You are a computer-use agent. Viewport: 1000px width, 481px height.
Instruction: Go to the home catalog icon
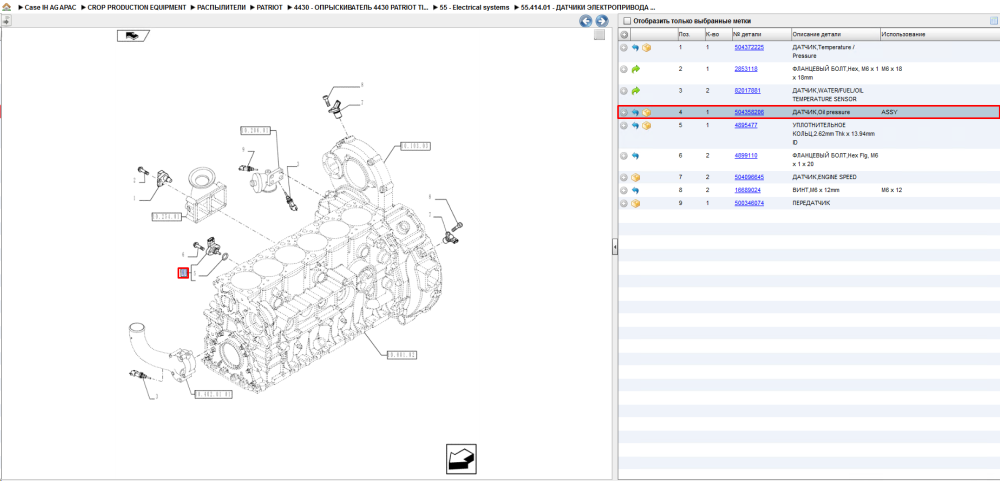pyautogui.click(x=6, y=6)
